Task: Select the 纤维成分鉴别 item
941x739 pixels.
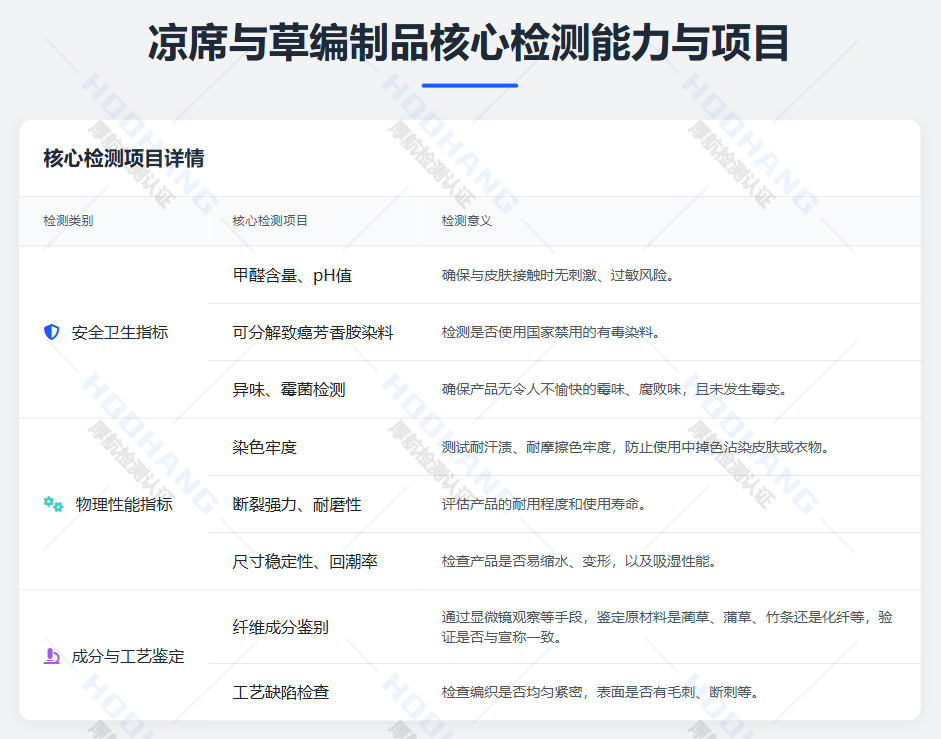Action: 281,627
